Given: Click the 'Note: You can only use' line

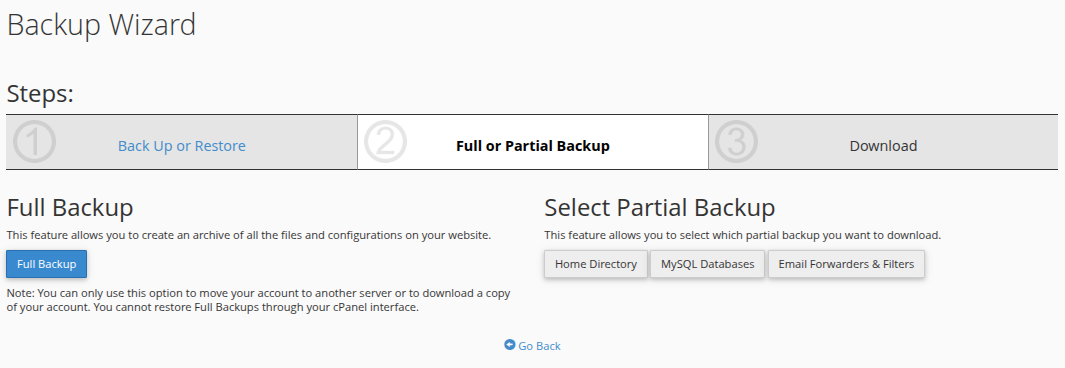Looking at the screenshot, I should click(x=258, y=293).
